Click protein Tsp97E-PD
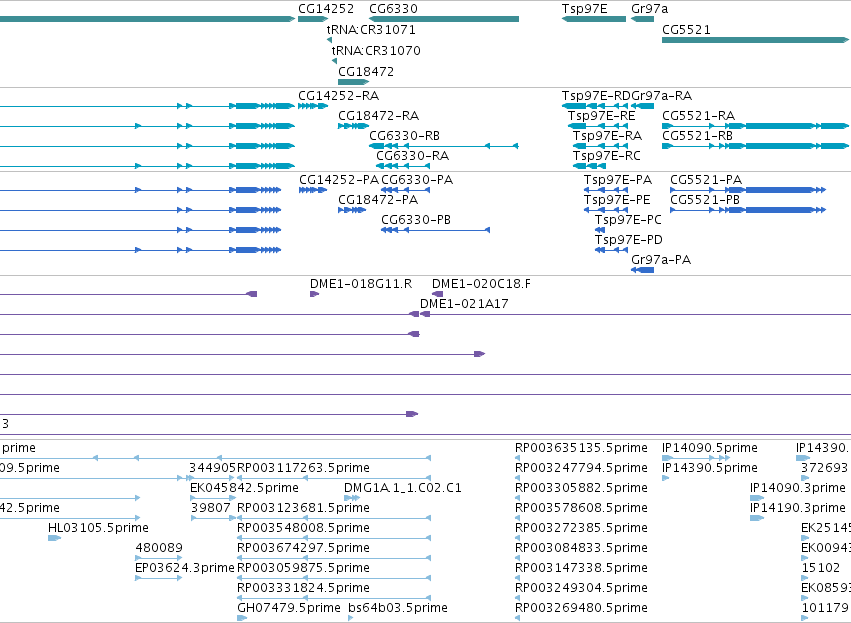The height and width of the screenshot is (623, 851). click(628, 240)
